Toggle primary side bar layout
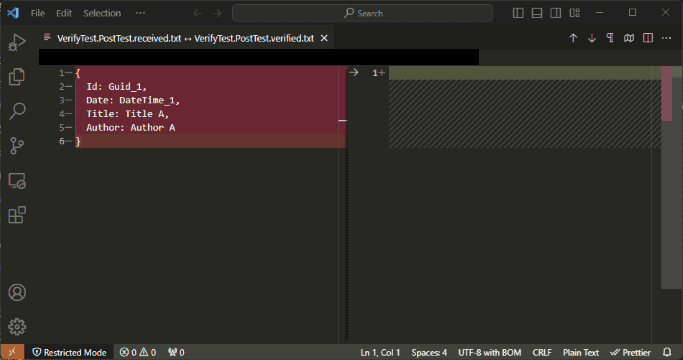 [x=518, y=13]
